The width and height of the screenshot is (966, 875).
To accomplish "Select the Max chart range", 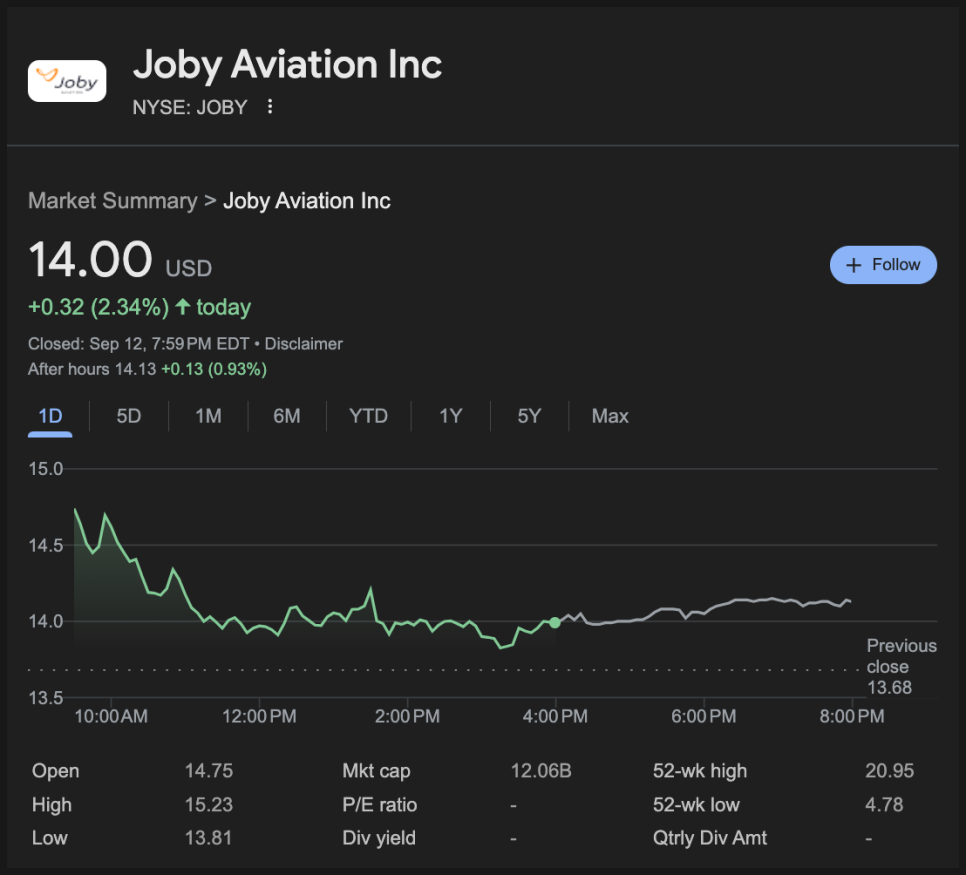I will click(x=610, y=416).
